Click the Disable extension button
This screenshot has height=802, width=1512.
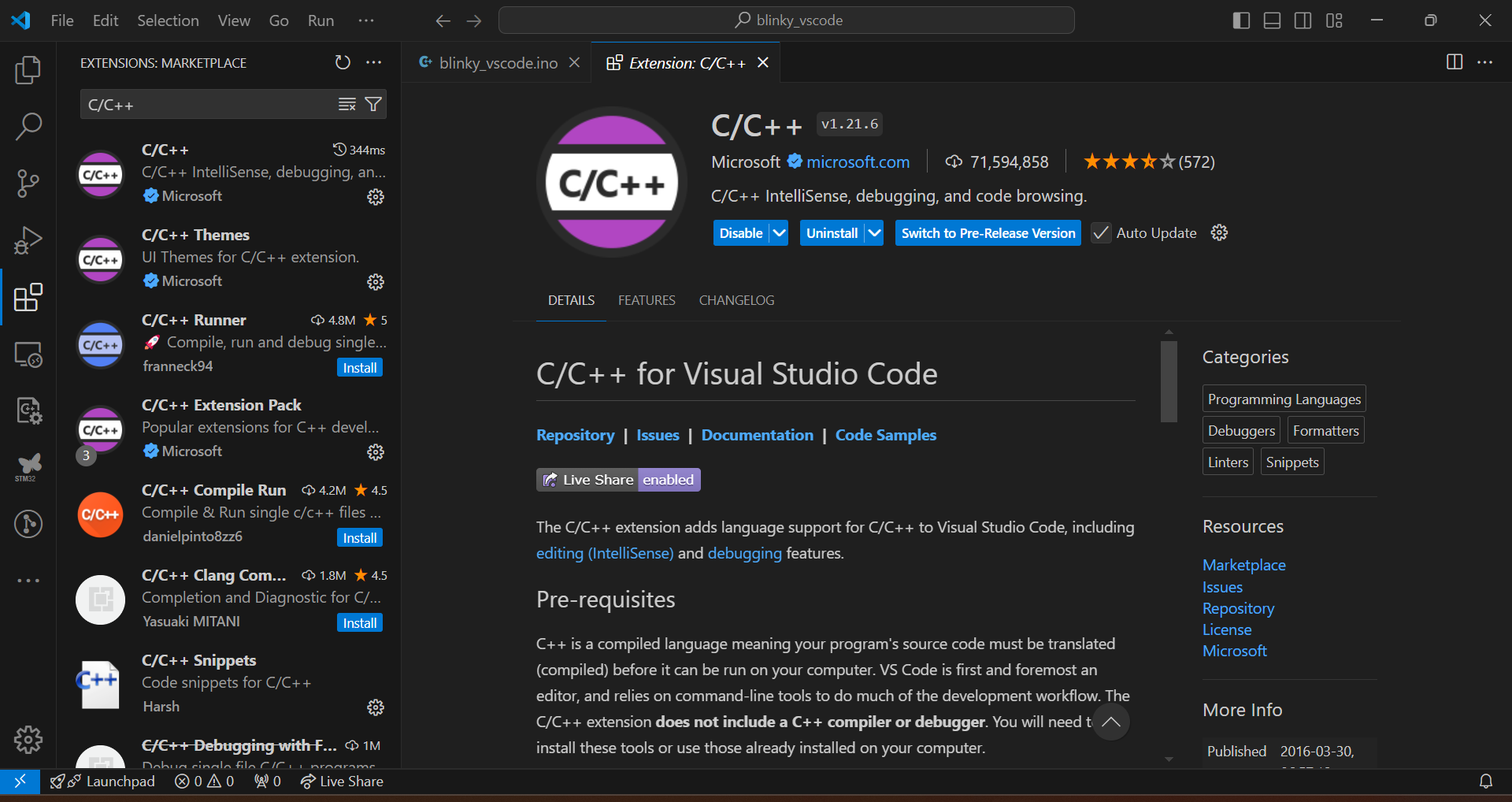[741, 233]
